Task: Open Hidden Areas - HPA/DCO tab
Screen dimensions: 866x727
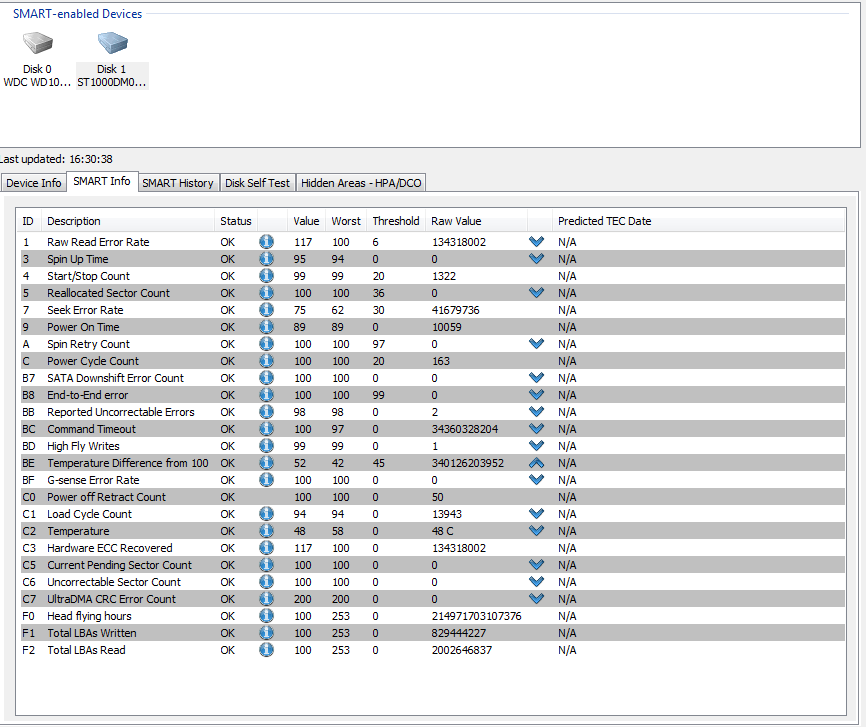Action: (x=361, y=183)
